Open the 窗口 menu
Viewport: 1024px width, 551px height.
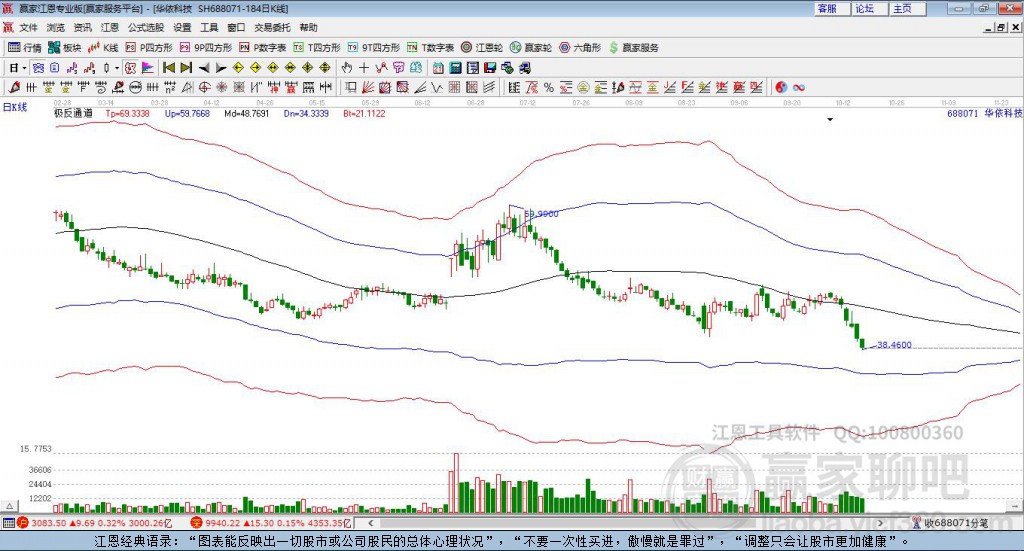236,27
